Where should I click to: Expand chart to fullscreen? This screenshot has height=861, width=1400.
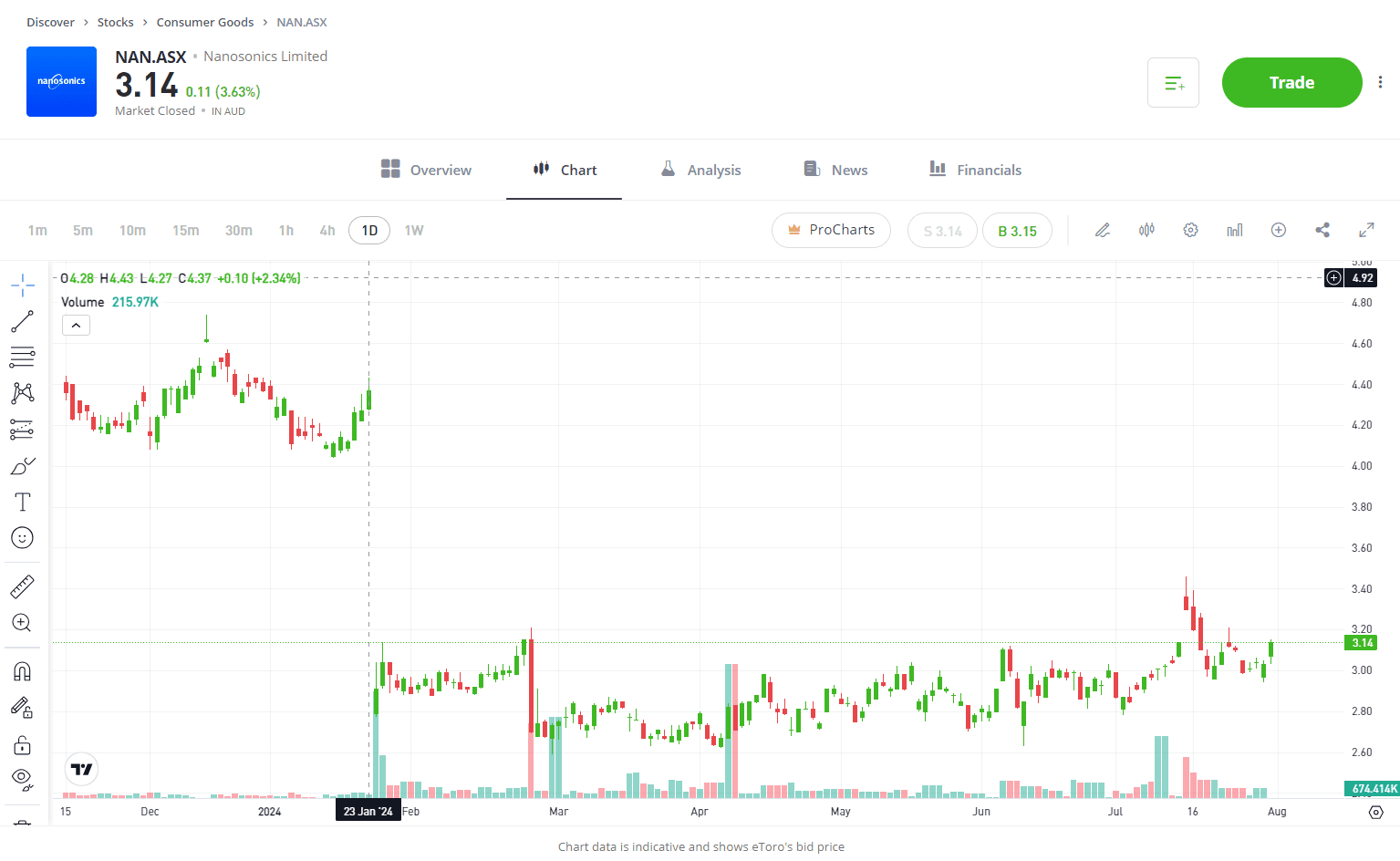[x=1366, y=230]
